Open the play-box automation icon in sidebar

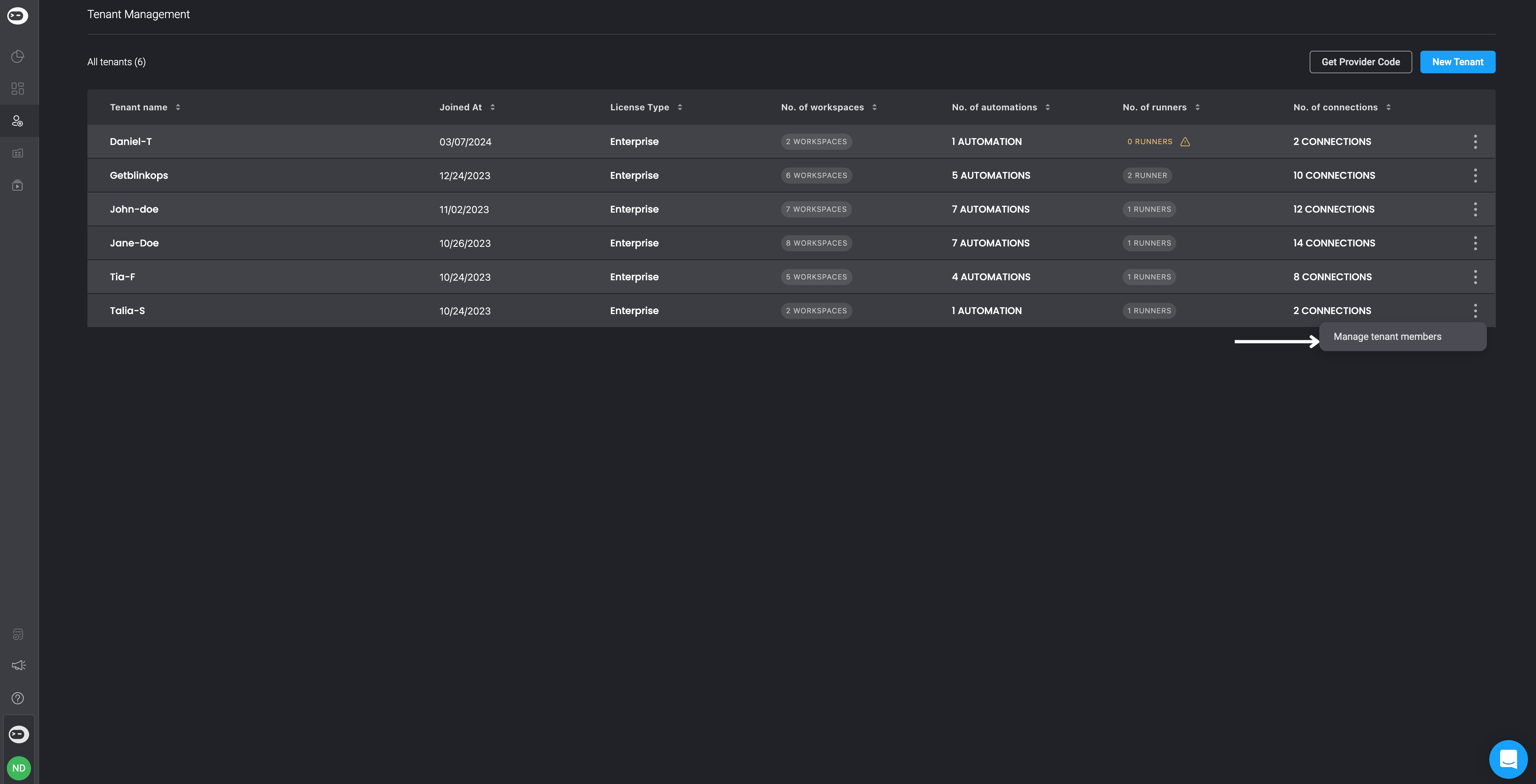tap(18, 185)
